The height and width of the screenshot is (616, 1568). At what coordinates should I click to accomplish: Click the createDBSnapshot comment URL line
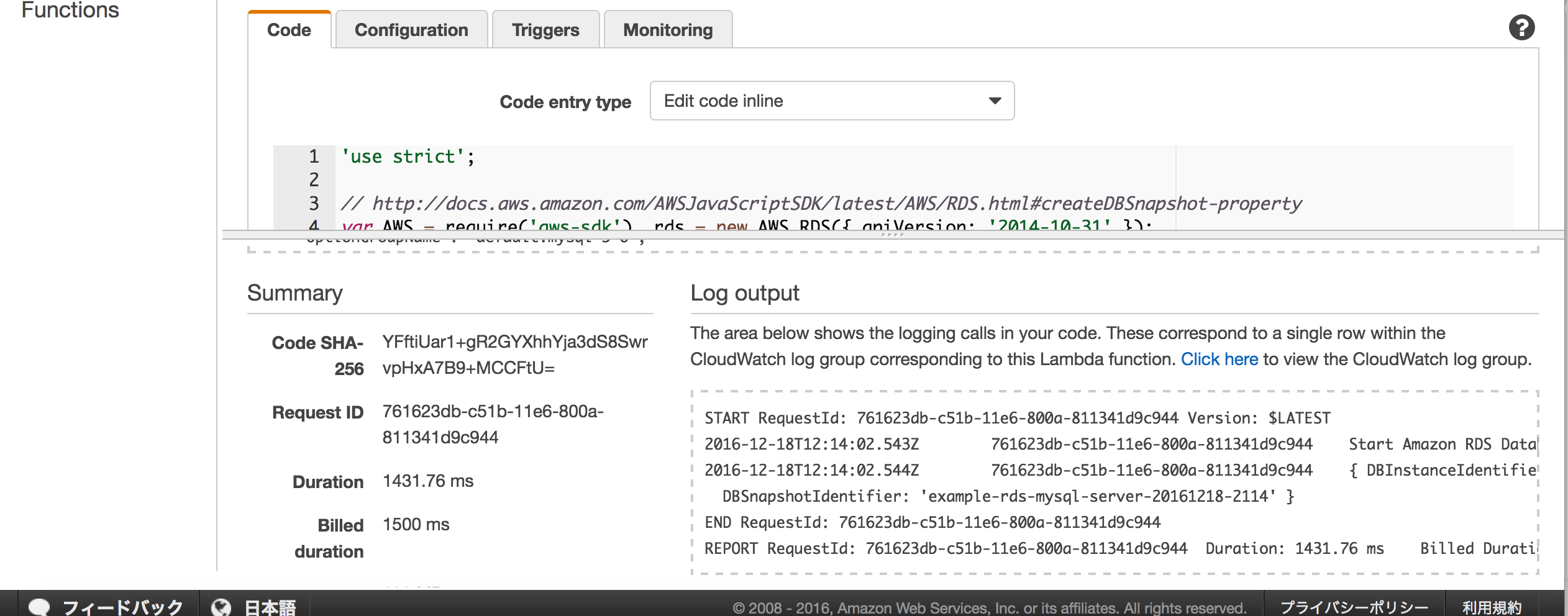pos(820,204)
